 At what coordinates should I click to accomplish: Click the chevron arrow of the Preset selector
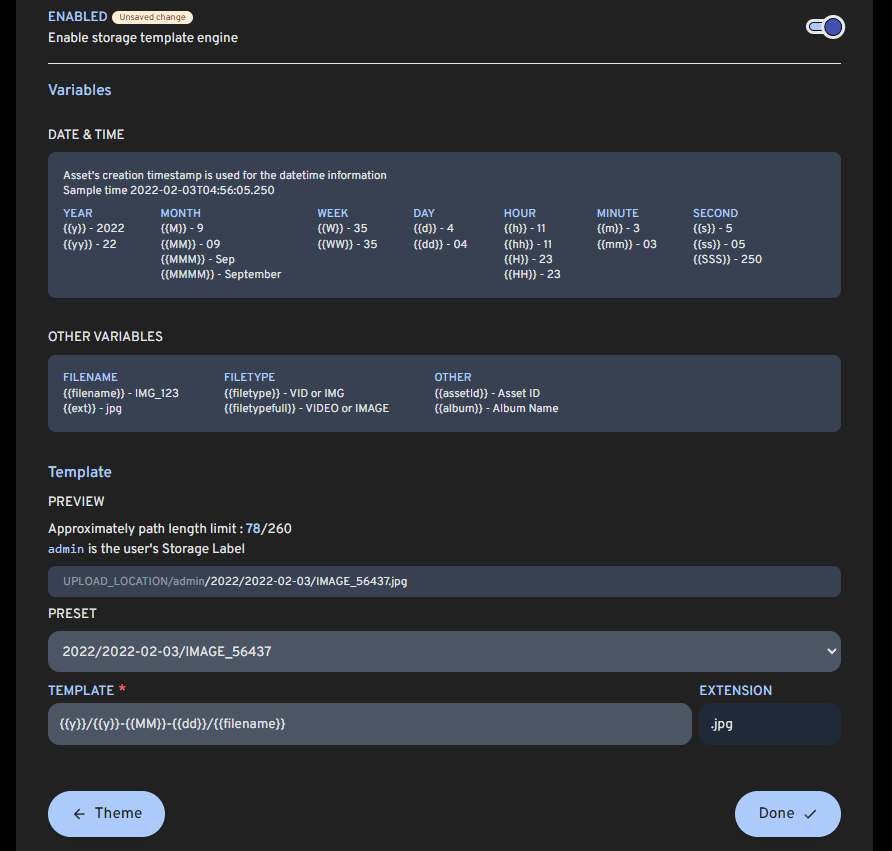coord(831,651)
